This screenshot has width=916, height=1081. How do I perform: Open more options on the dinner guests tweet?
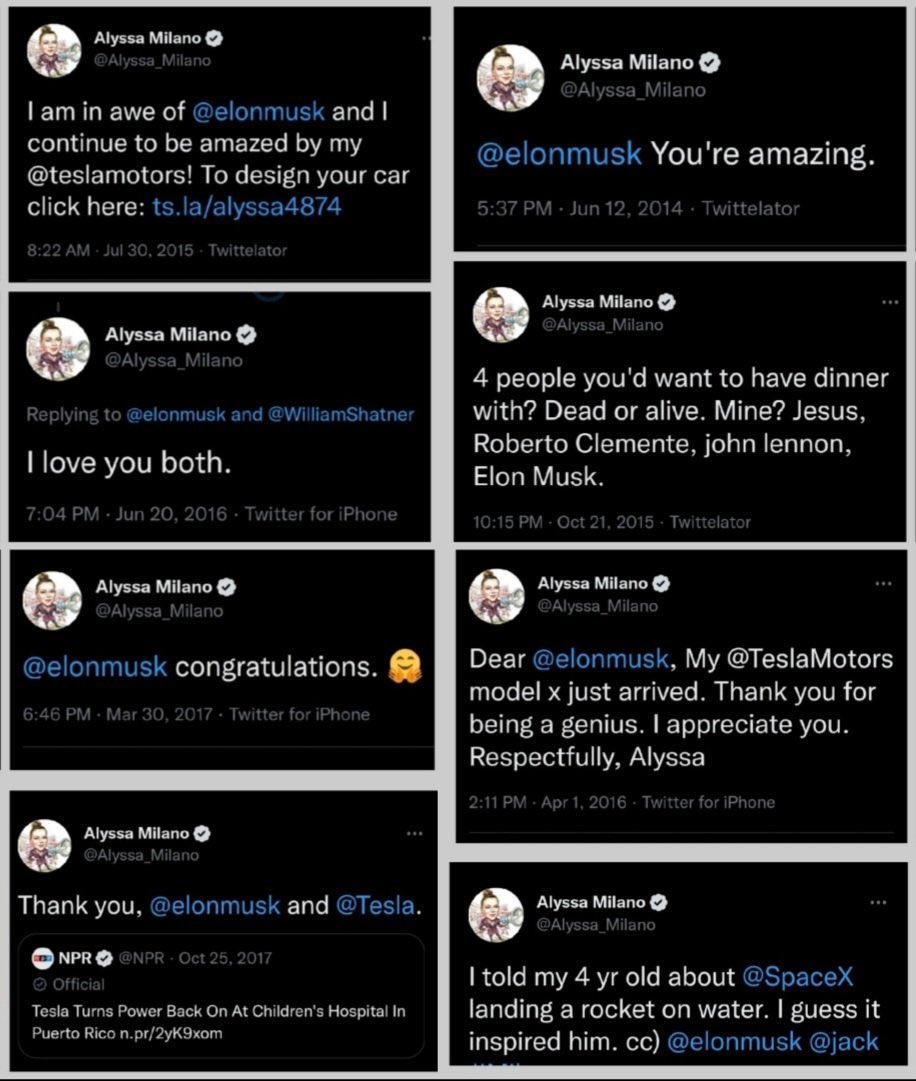(889, 302)
